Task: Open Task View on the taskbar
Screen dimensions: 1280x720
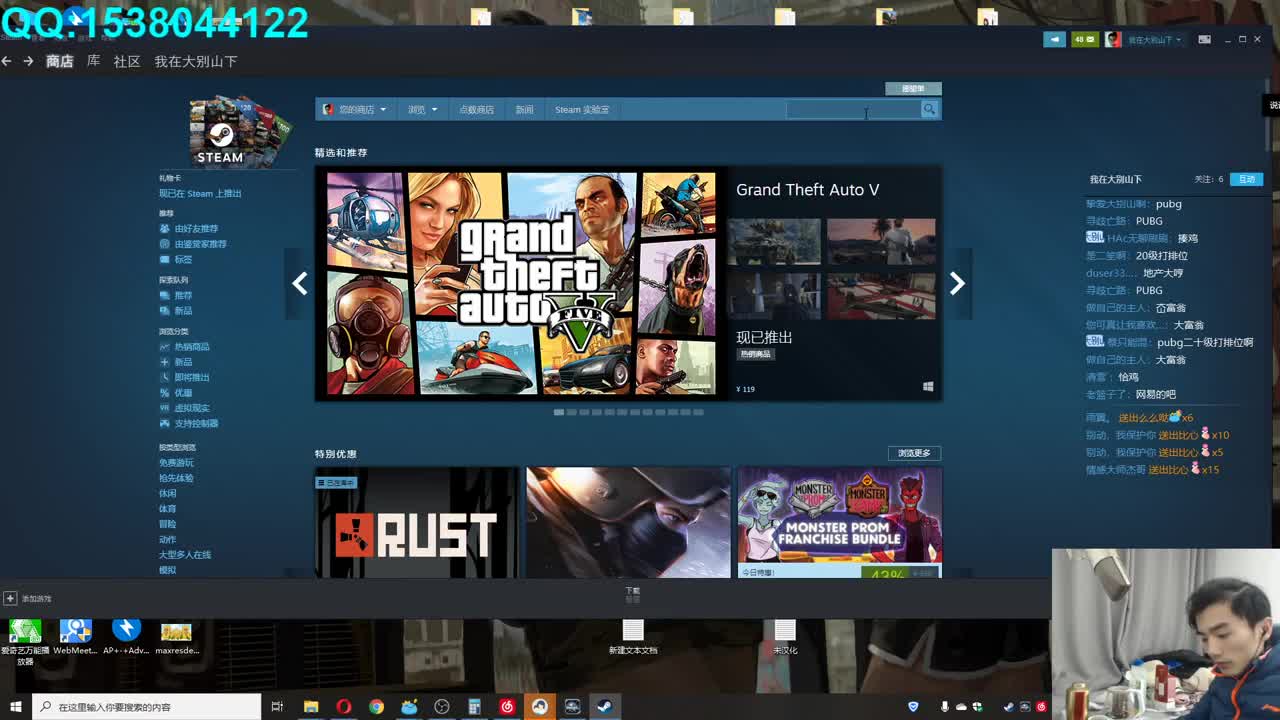Action: (x=277, y=707)
